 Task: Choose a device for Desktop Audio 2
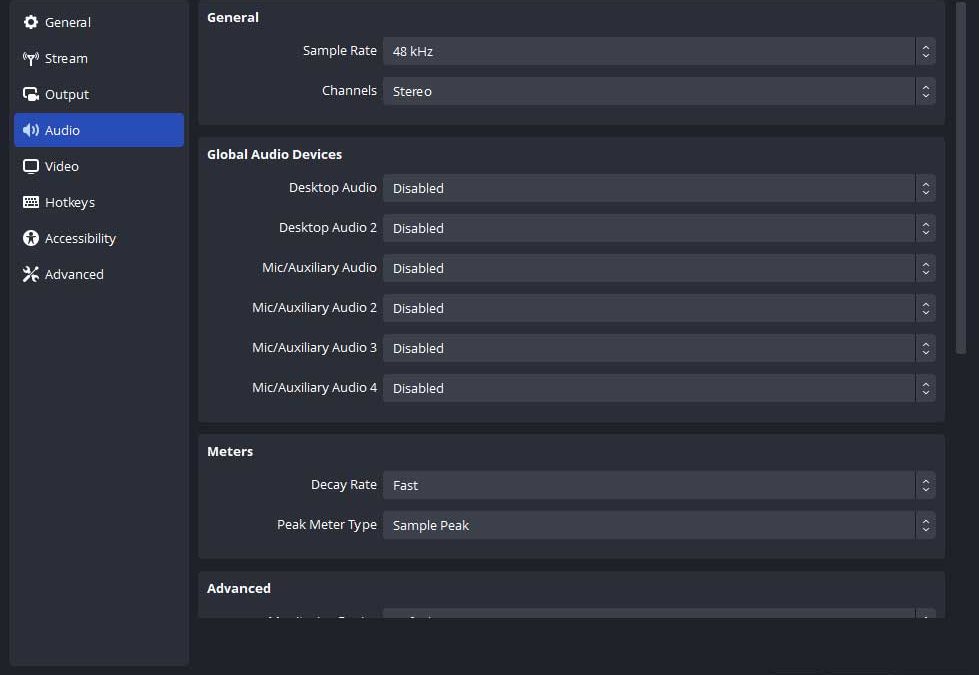tap(658, 228)
